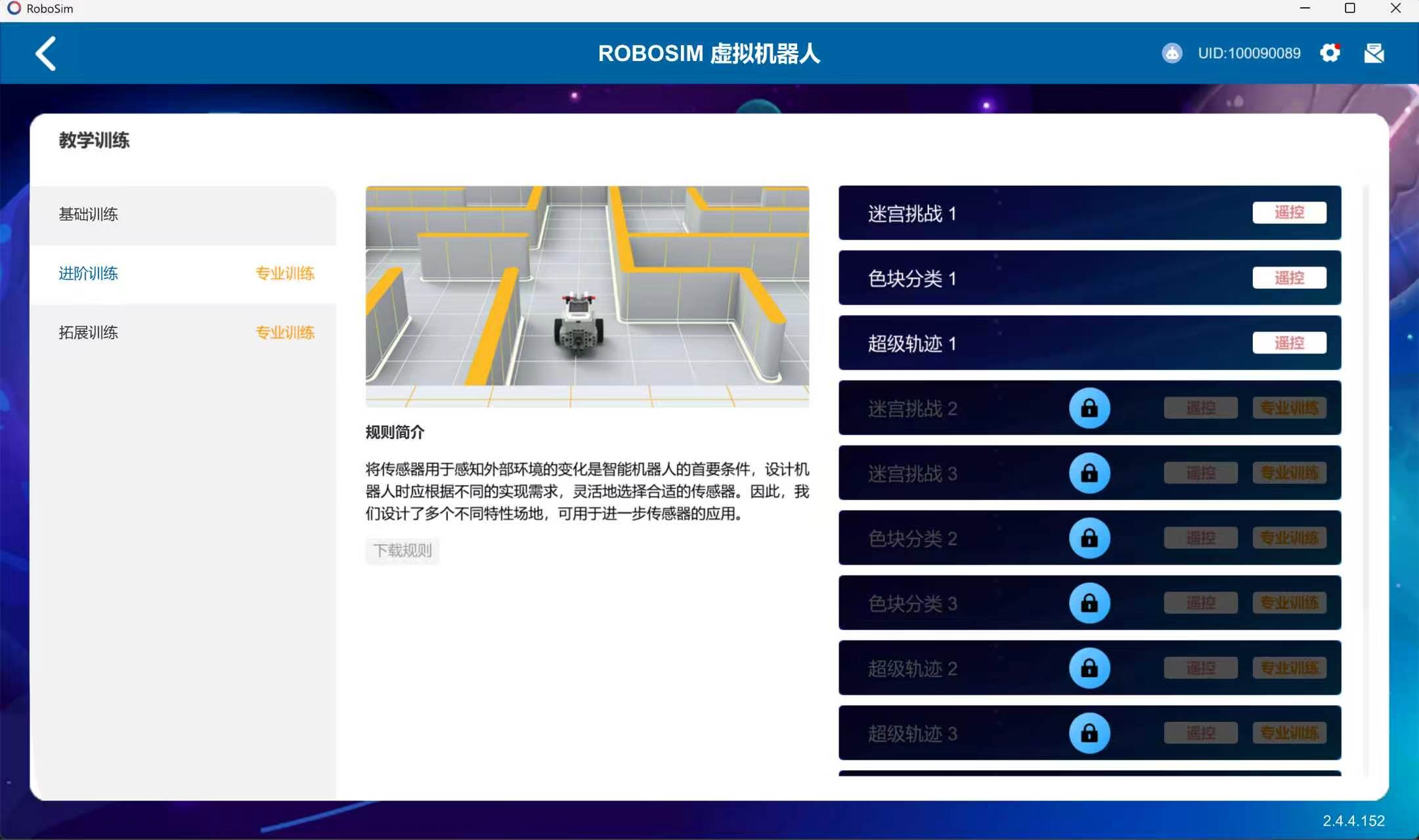
Task: Click 遥控 button for 迷宫挑战 1
Action: (x=1289, y=213)
